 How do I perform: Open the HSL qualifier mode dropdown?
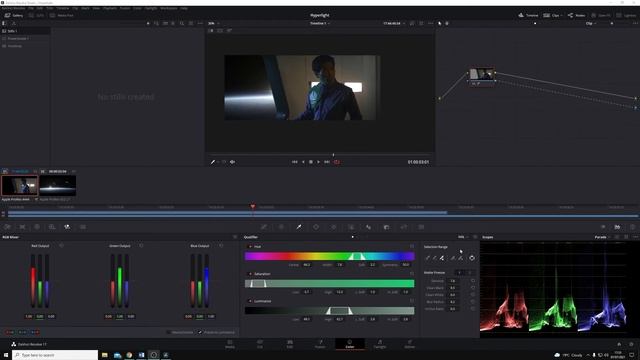(x=463, y=237)
